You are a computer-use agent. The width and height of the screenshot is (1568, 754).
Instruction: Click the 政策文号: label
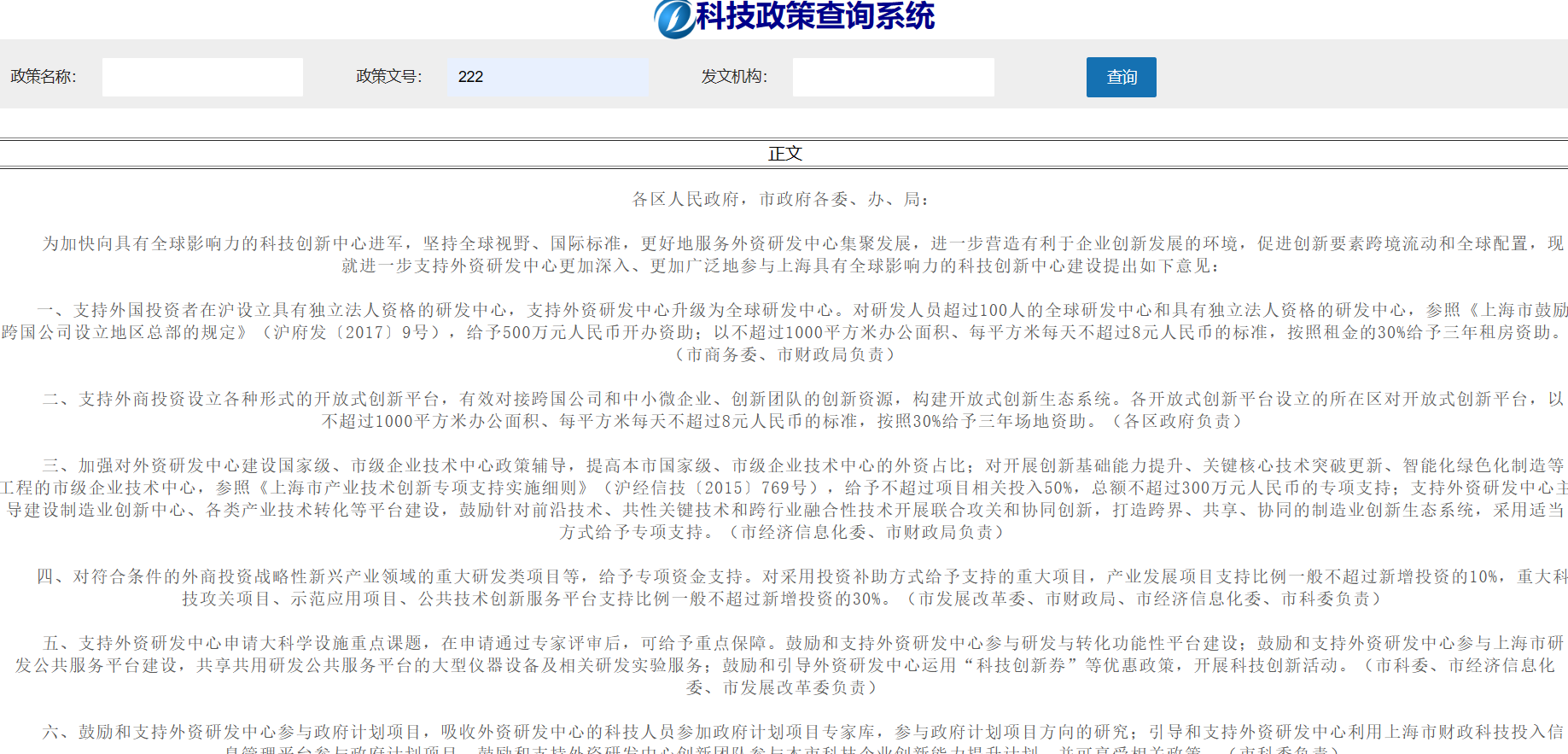pos(389,77)
